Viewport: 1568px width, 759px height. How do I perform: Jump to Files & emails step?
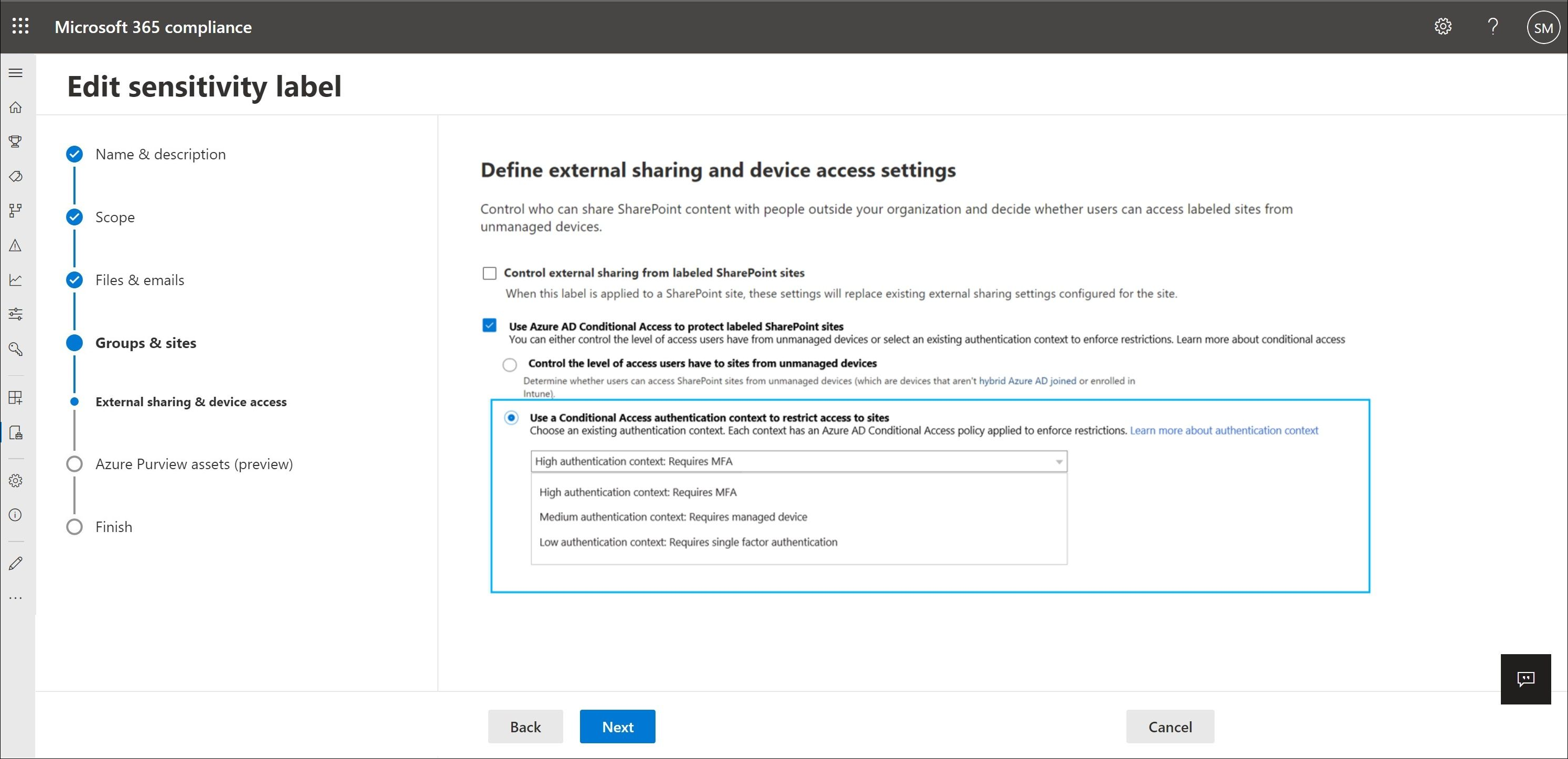click(x=139, y=280)
